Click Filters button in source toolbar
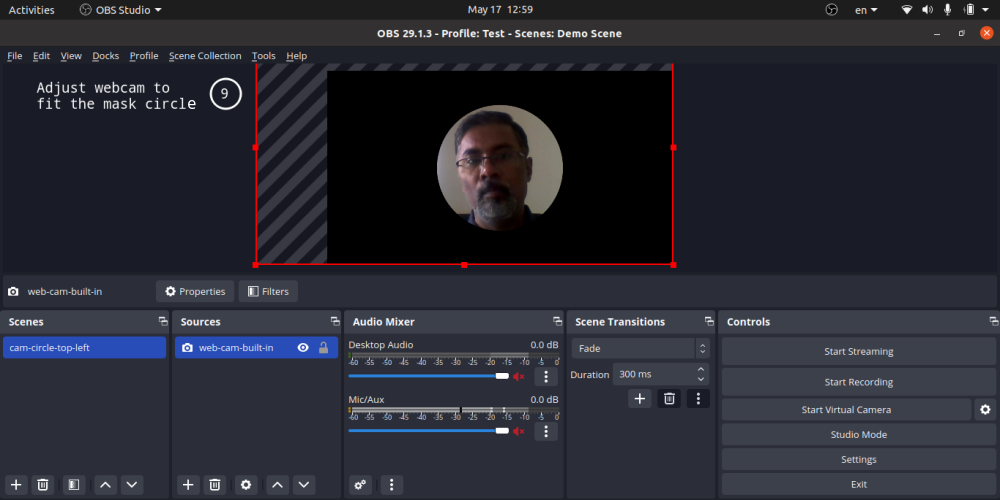The image size is (1000, 500). pos(268,291)
